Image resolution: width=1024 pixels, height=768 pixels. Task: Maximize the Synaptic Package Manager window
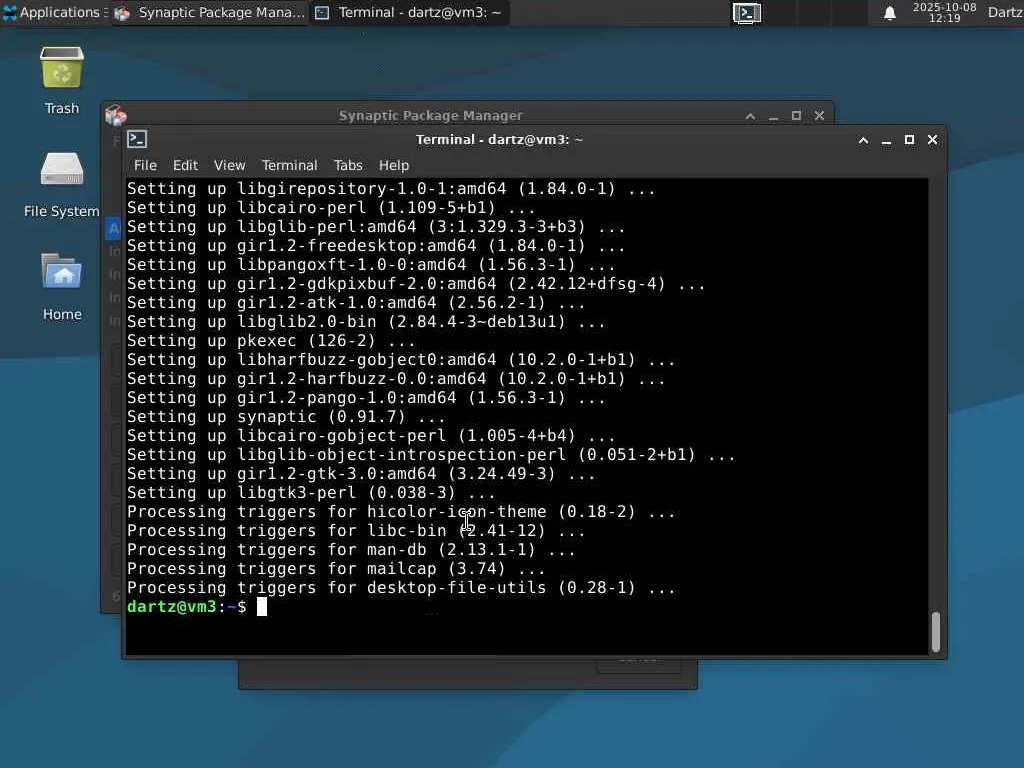click(x=796, y=116)
